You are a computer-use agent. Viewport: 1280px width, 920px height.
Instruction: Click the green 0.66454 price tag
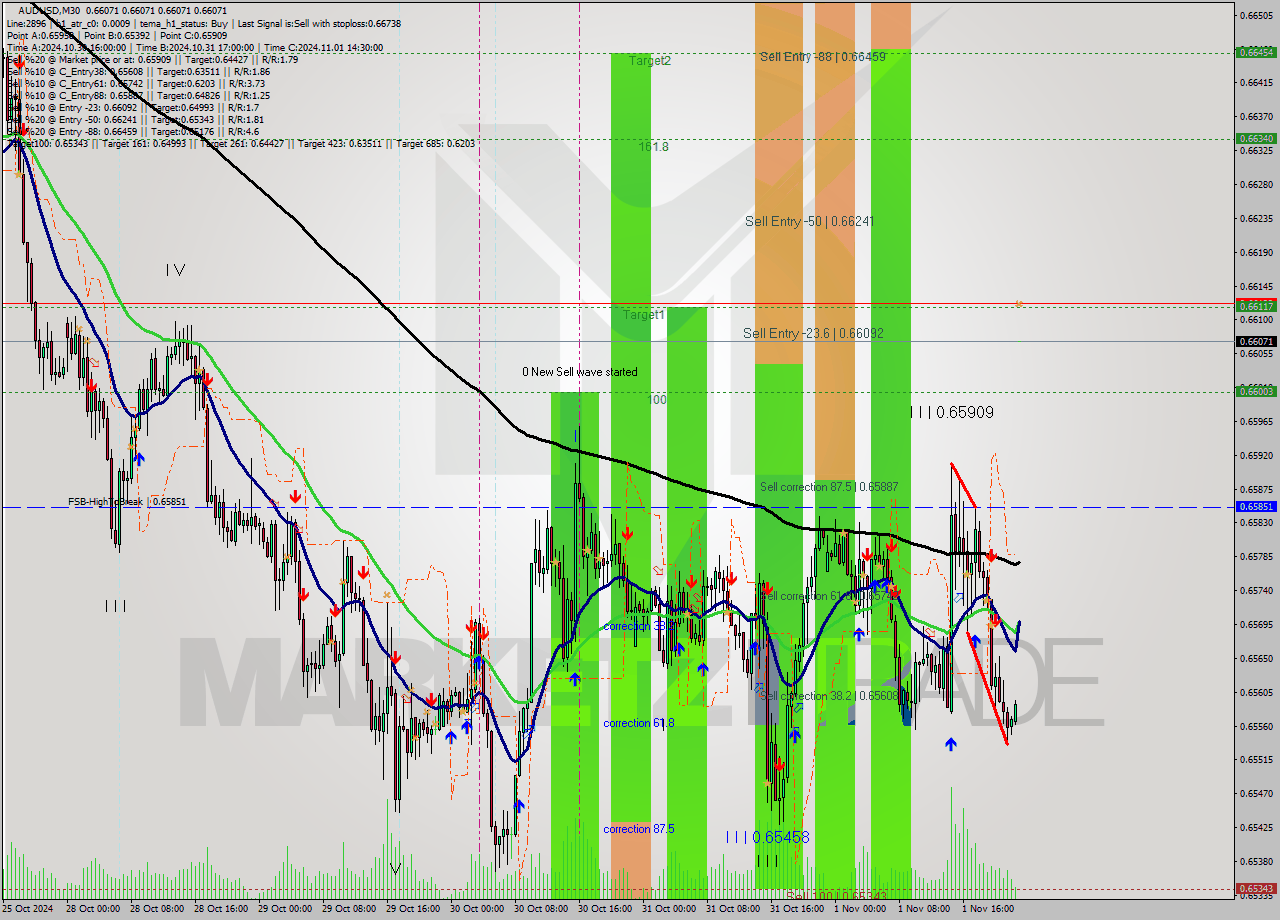click(1256, 52)
